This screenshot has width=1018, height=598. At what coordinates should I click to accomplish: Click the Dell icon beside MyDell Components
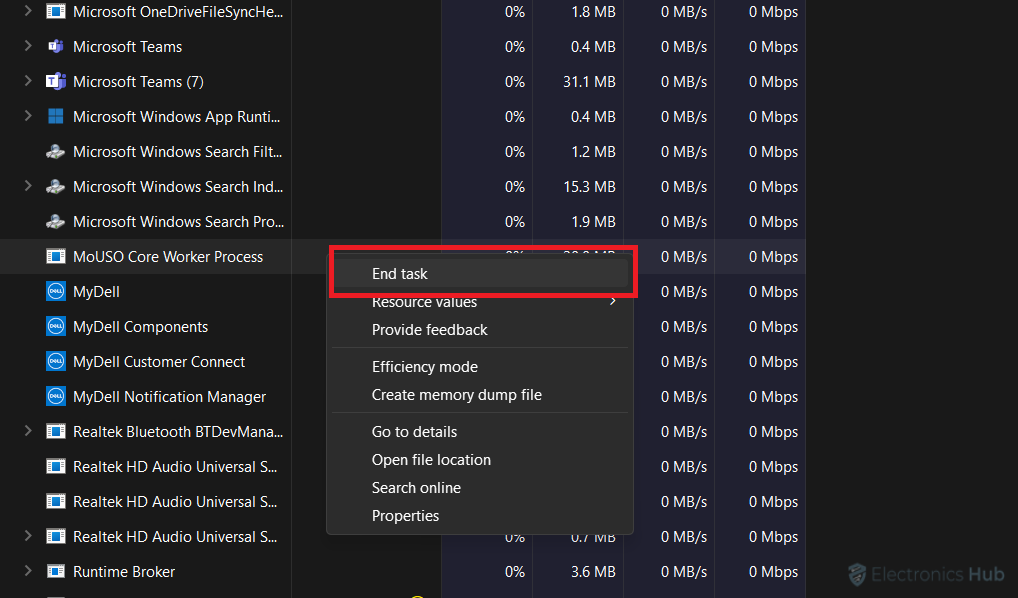click(56, 327)
